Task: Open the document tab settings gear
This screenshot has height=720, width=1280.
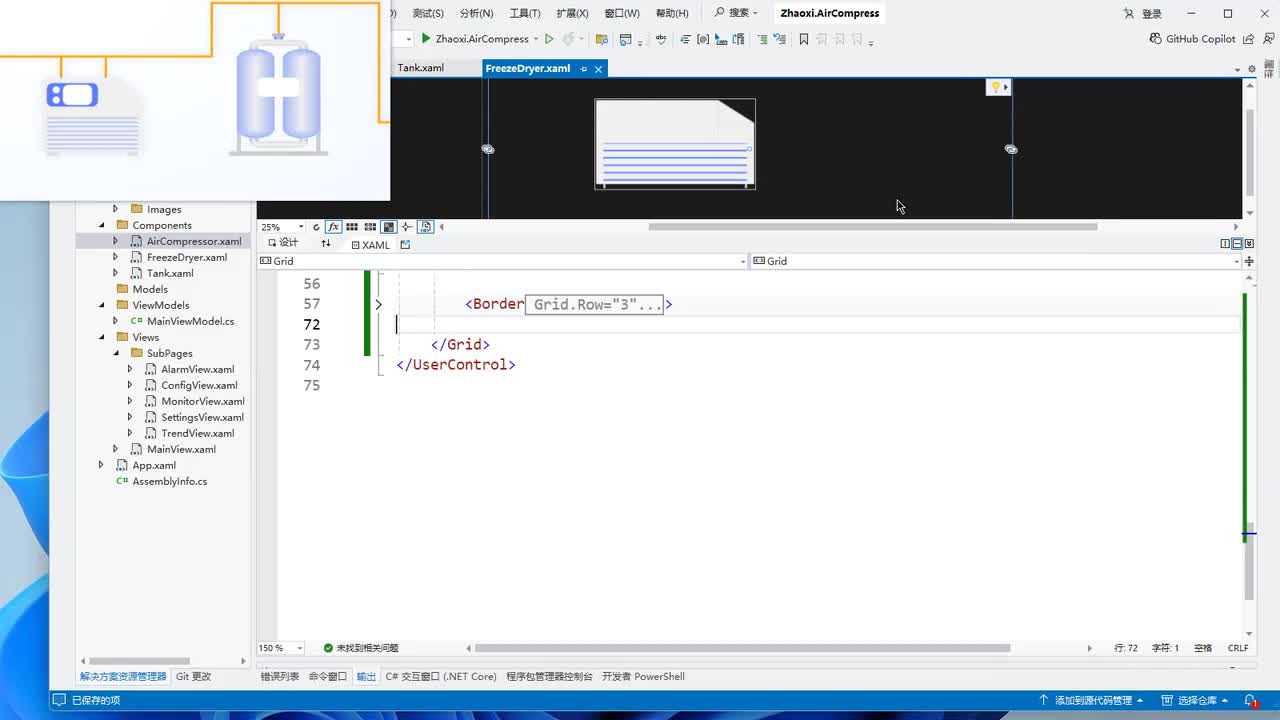Action: [x=1251, y=69]
